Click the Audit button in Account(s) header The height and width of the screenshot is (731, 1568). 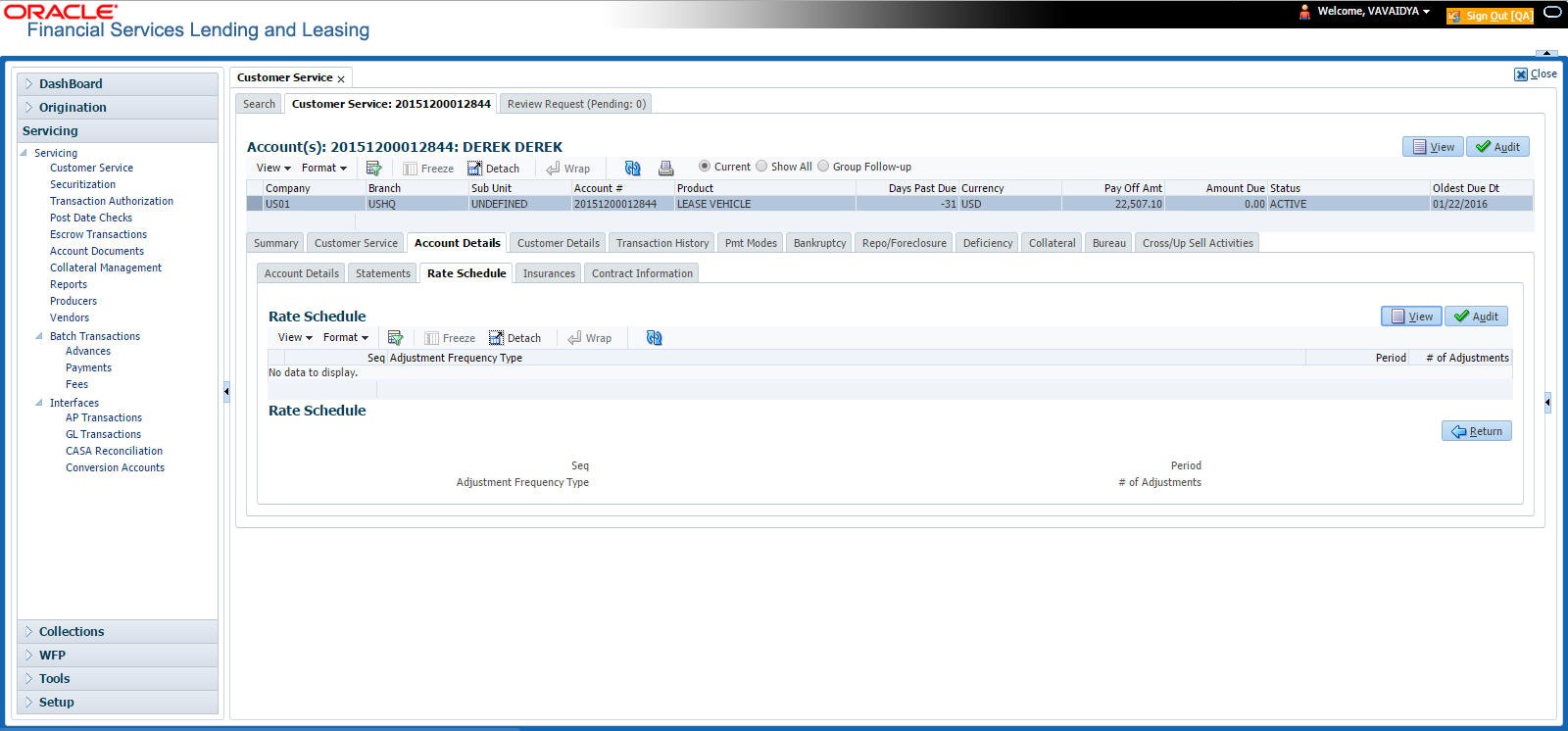click(1497, 147)
